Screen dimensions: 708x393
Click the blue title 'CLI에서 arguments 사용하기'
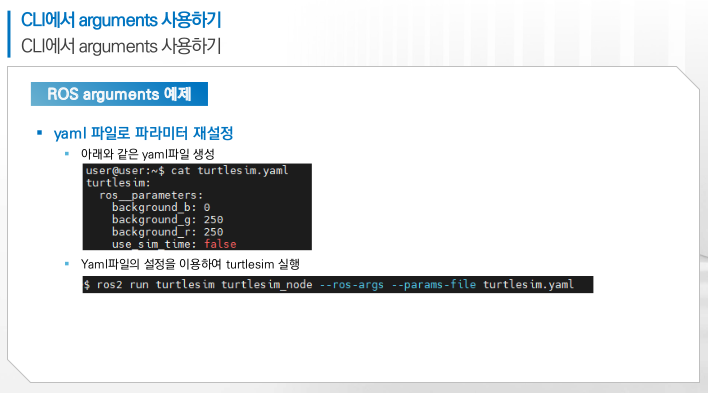[121, 20]
